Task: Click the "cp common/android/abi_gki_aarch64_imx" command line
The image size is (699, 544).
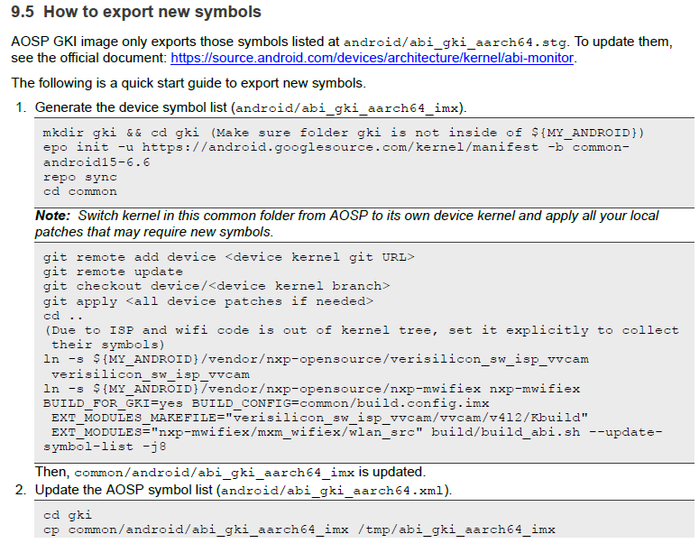Action: coord(299,529)
